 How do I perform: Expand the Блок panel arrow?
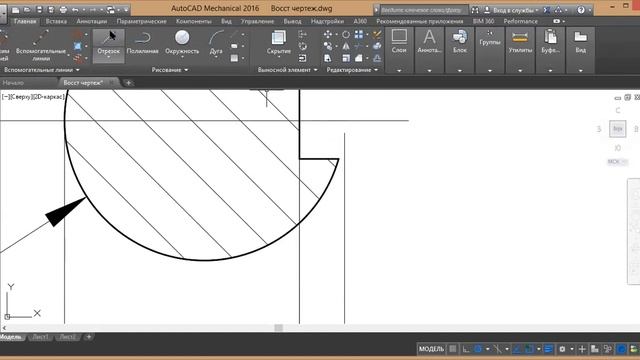[x=460, y=71]
